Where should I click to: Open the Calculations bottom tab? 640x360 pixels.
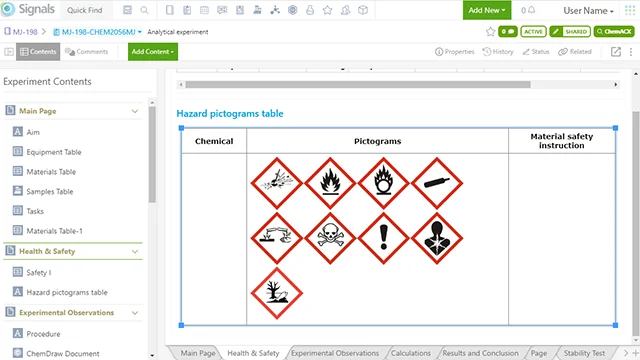(x=411, y=353)
